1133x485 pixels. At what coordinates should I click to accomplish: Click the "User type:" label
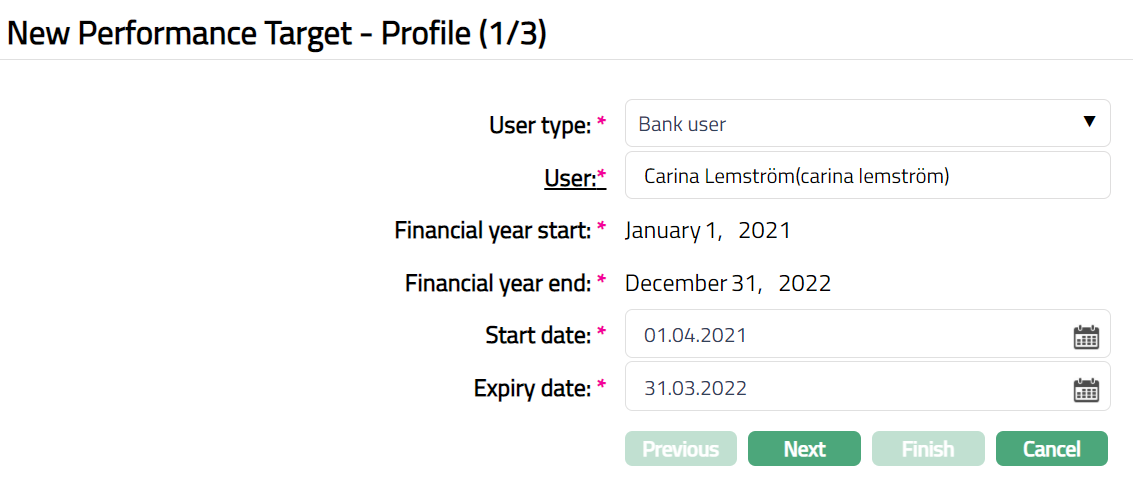[540, 126]
